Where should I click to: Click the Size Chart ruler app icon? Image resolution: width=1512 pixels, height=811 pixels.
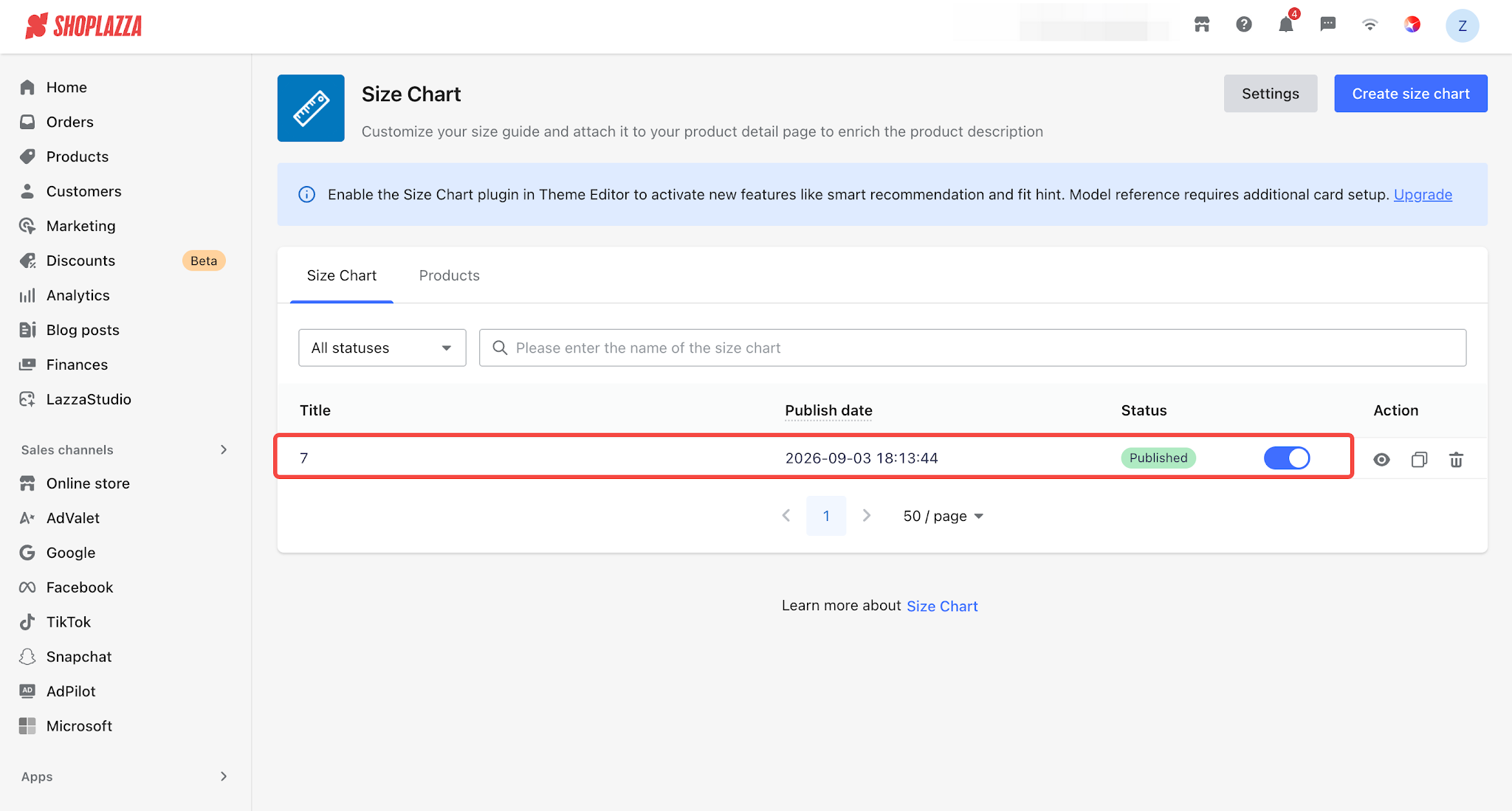coord(311,108)
